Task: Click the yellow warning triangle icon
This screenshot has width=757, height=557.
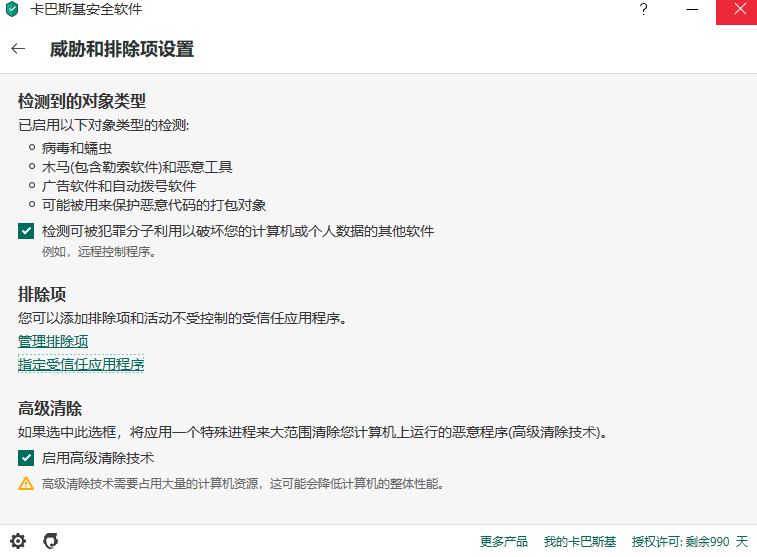Action: point(26,484)
